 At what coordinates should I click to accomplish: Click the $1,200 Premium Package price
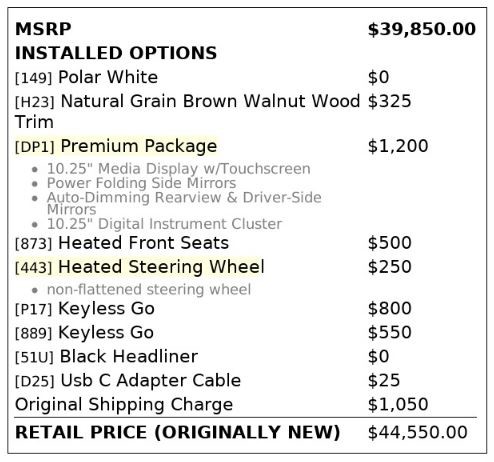[x=398, y=146]
